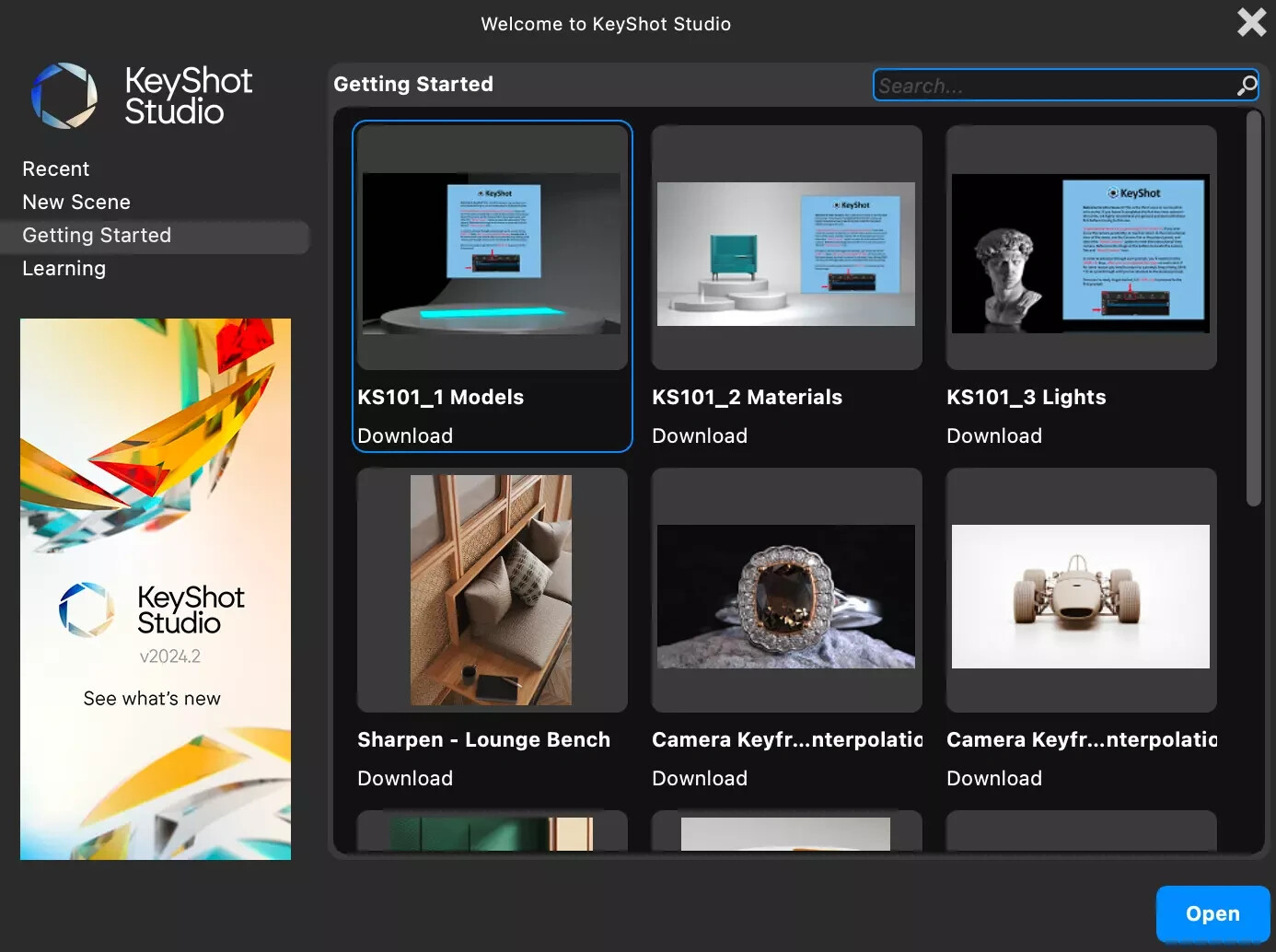Switch to the Learning section

pos(64,269)
